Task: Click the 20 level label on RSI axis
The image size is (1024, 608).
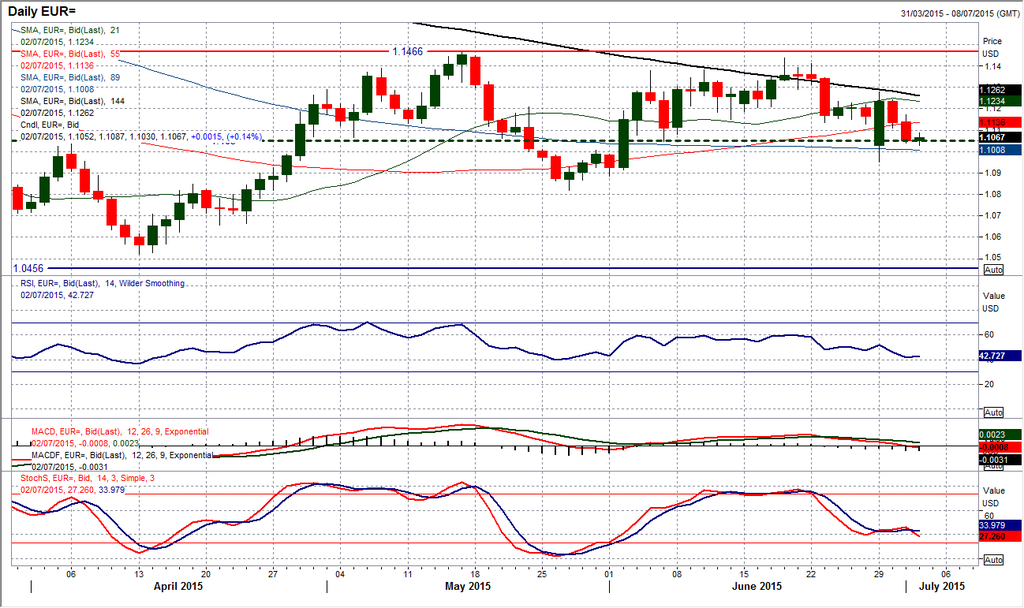Action: tap(989, 384)
